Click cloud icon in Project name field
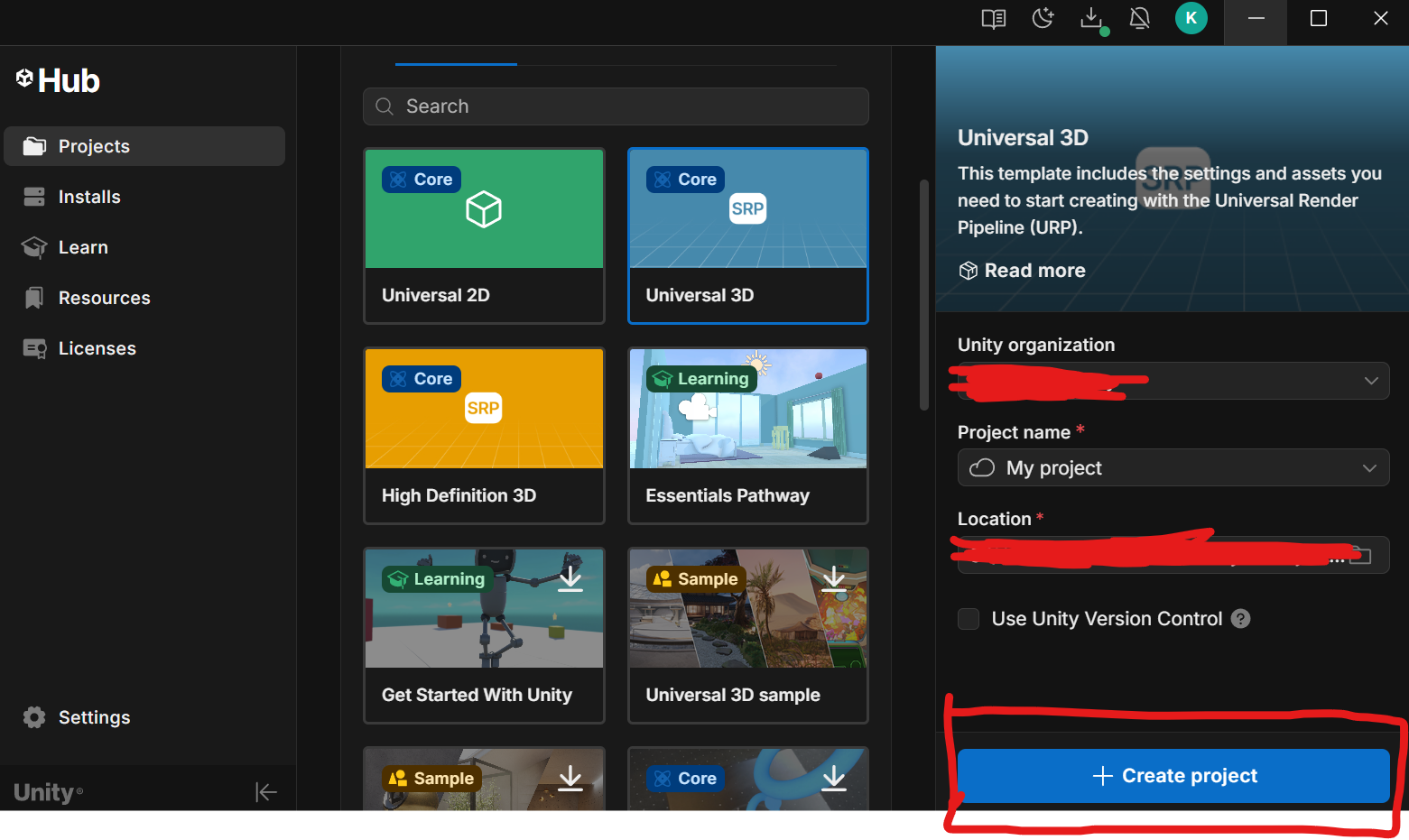The width and height of the screenshot is (1409, 840). pos(982,467)
